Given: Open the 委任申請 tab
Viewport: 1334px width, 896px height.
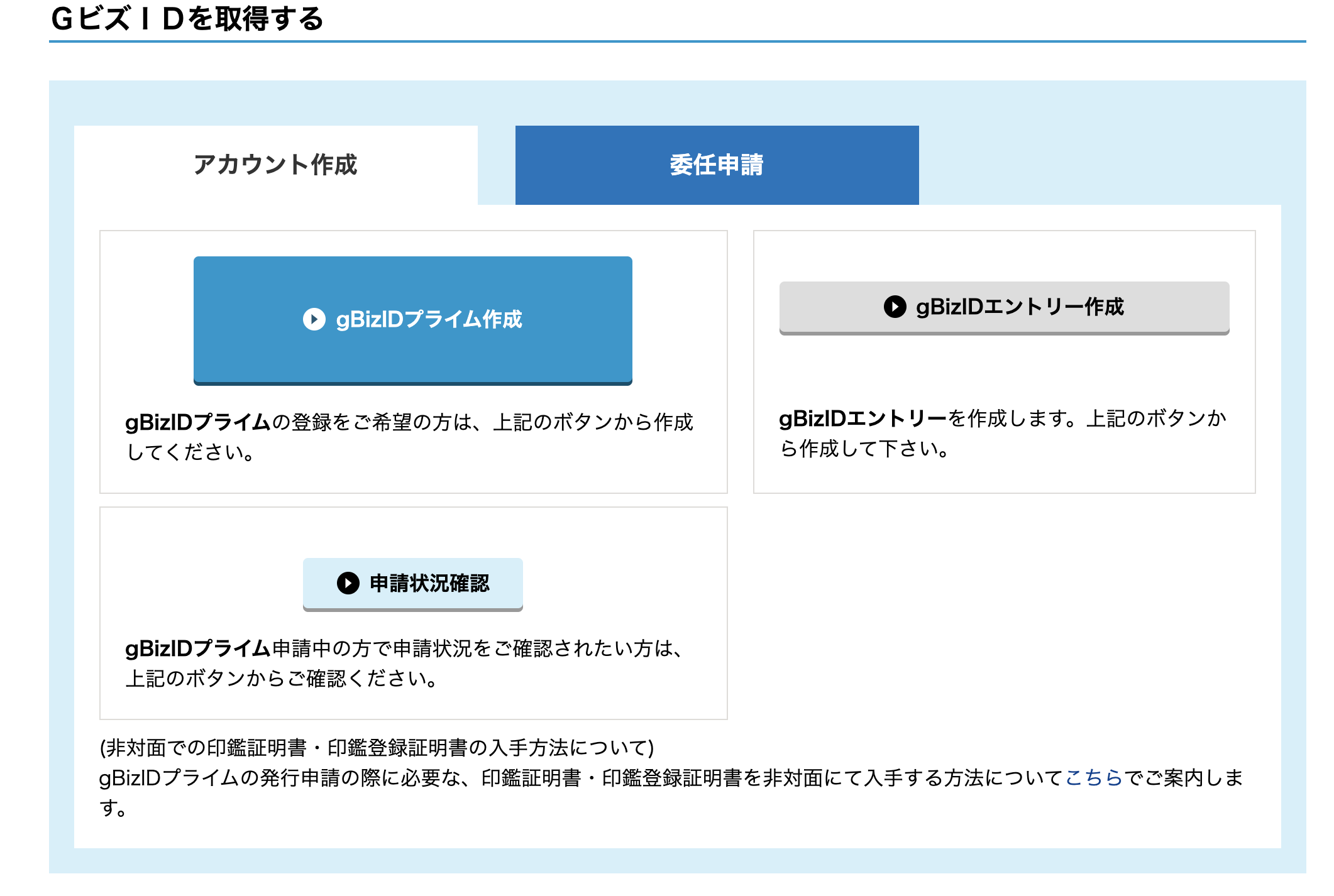Looking at the screenshot, I should [717, 165].
